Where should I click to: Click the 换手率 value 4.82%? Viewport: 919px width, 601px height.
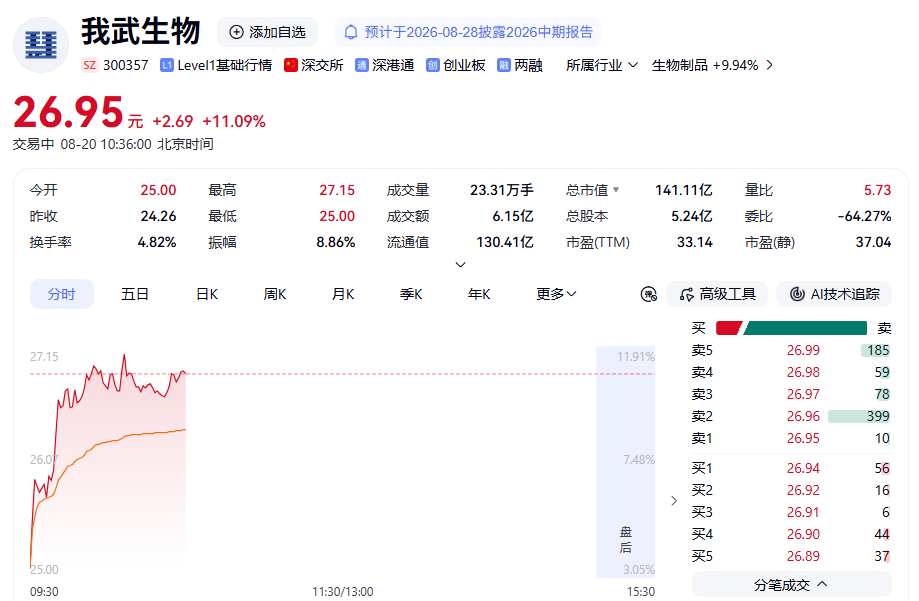pos(156,242)
